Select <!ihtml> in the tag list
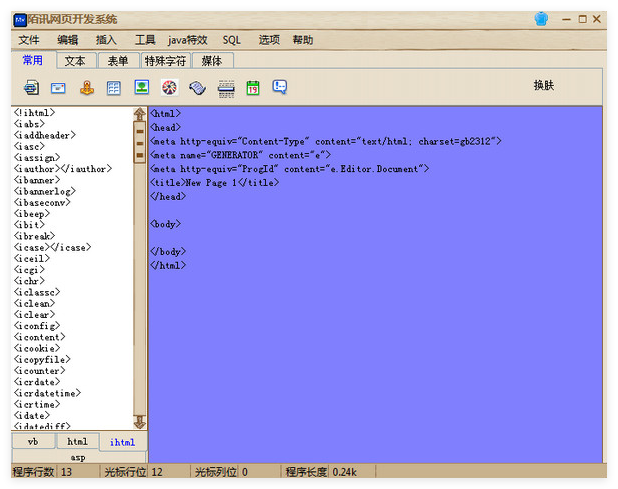The width and height of the screenshot is (618, 489). 34,113
